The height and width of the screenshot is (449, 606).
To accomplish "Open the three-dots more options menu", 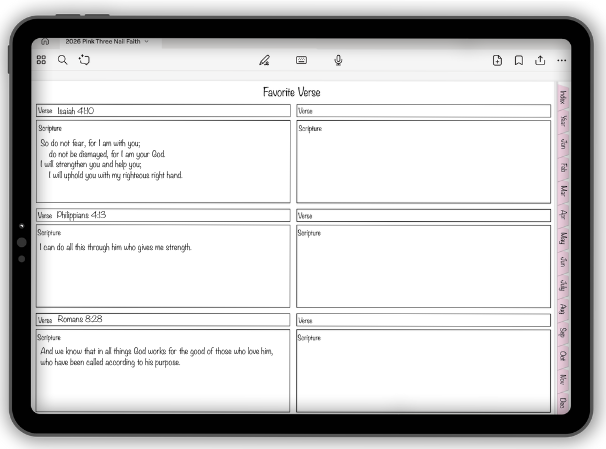I will 561,60.
